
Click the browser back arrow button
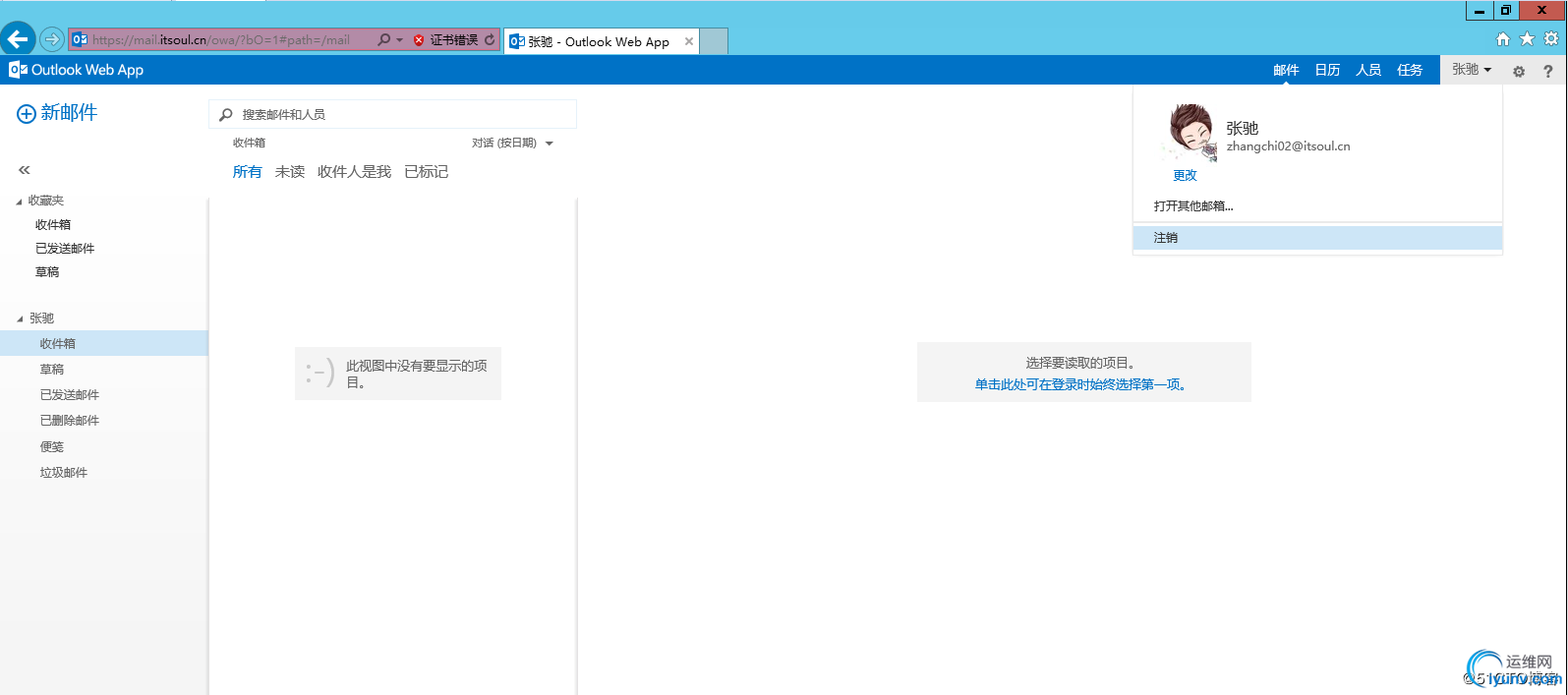click(x=18, y=39)
